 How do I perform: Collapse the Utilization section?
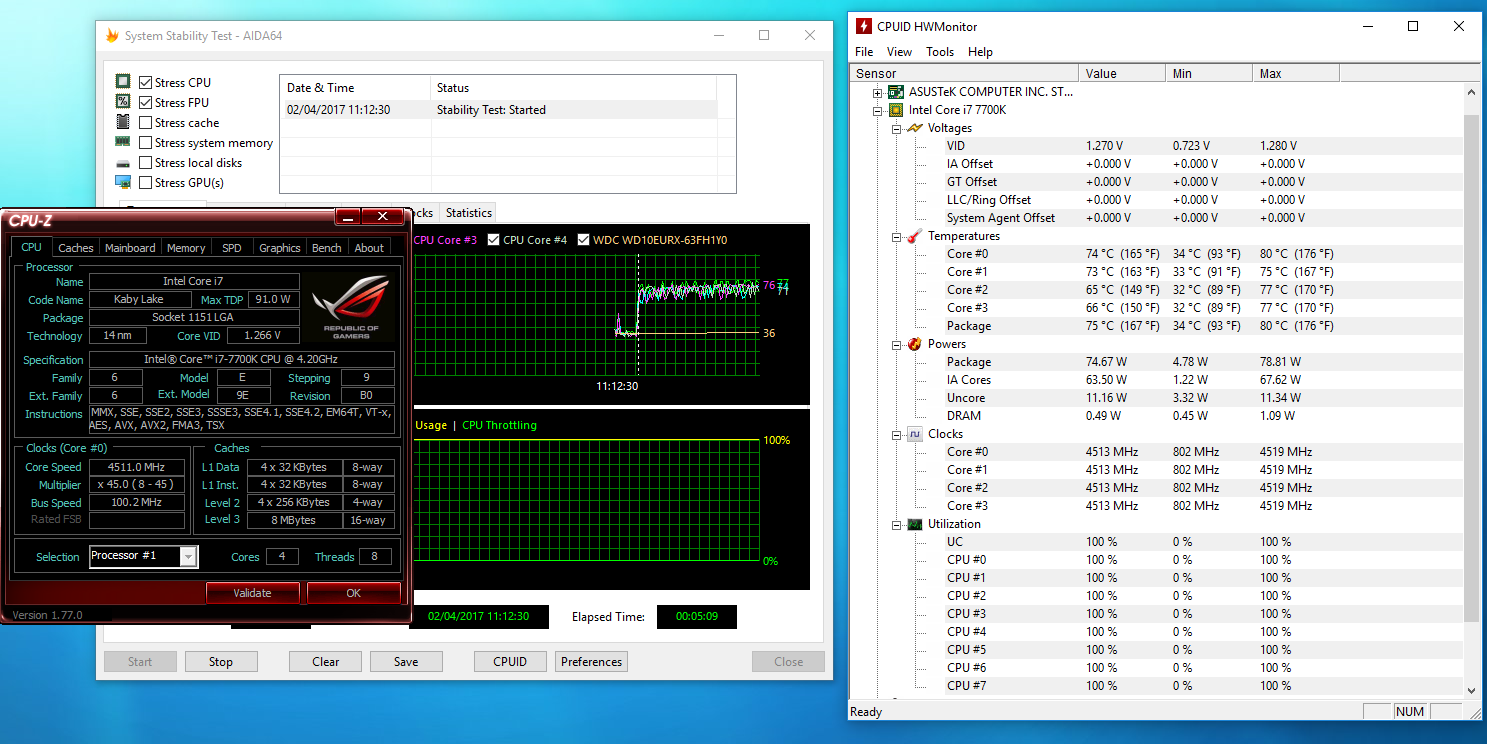(x=896, y=524)
